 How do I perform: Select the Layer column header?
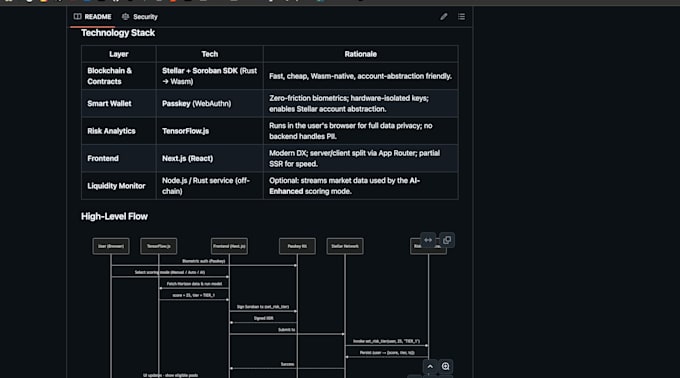[118, 54]
